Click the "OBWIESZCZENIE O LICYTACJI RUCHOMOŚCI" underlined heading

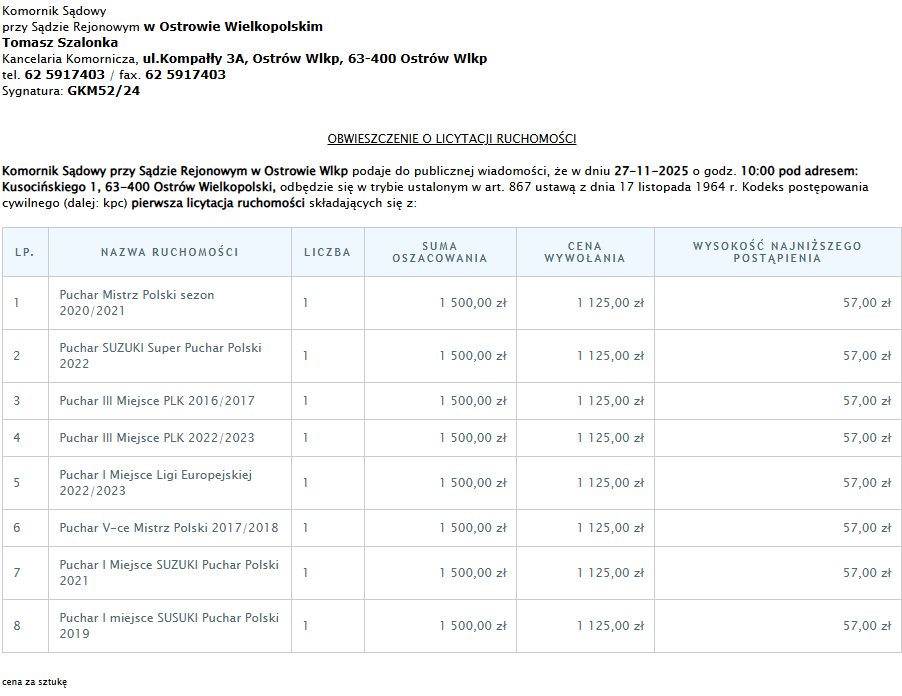coord(451,139)
